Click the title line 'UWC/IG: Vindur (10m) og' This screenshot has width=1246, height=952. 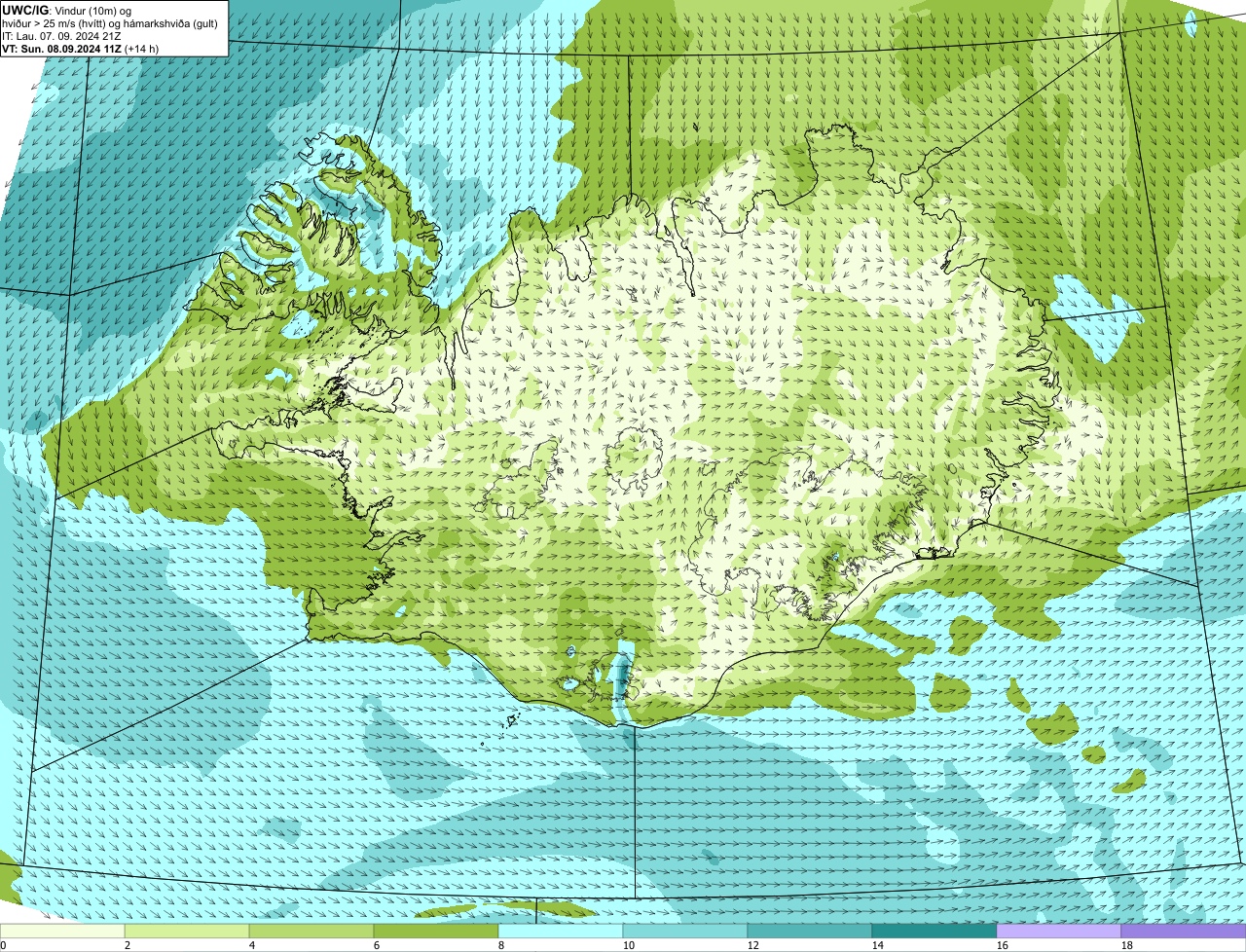pos(67,10)
